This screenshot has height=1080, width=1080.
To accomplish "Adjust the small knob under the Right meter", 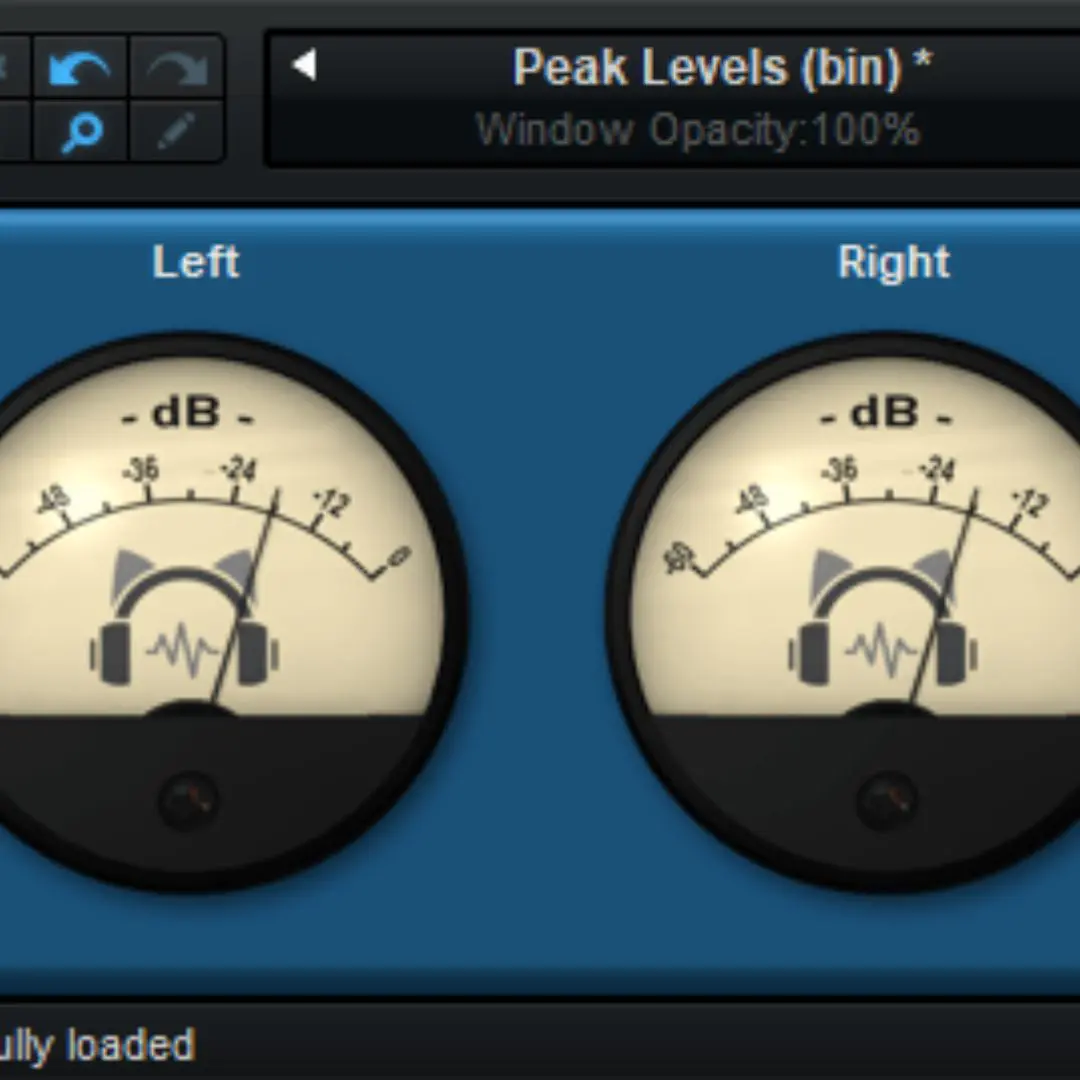I will (x=887, y=800).
